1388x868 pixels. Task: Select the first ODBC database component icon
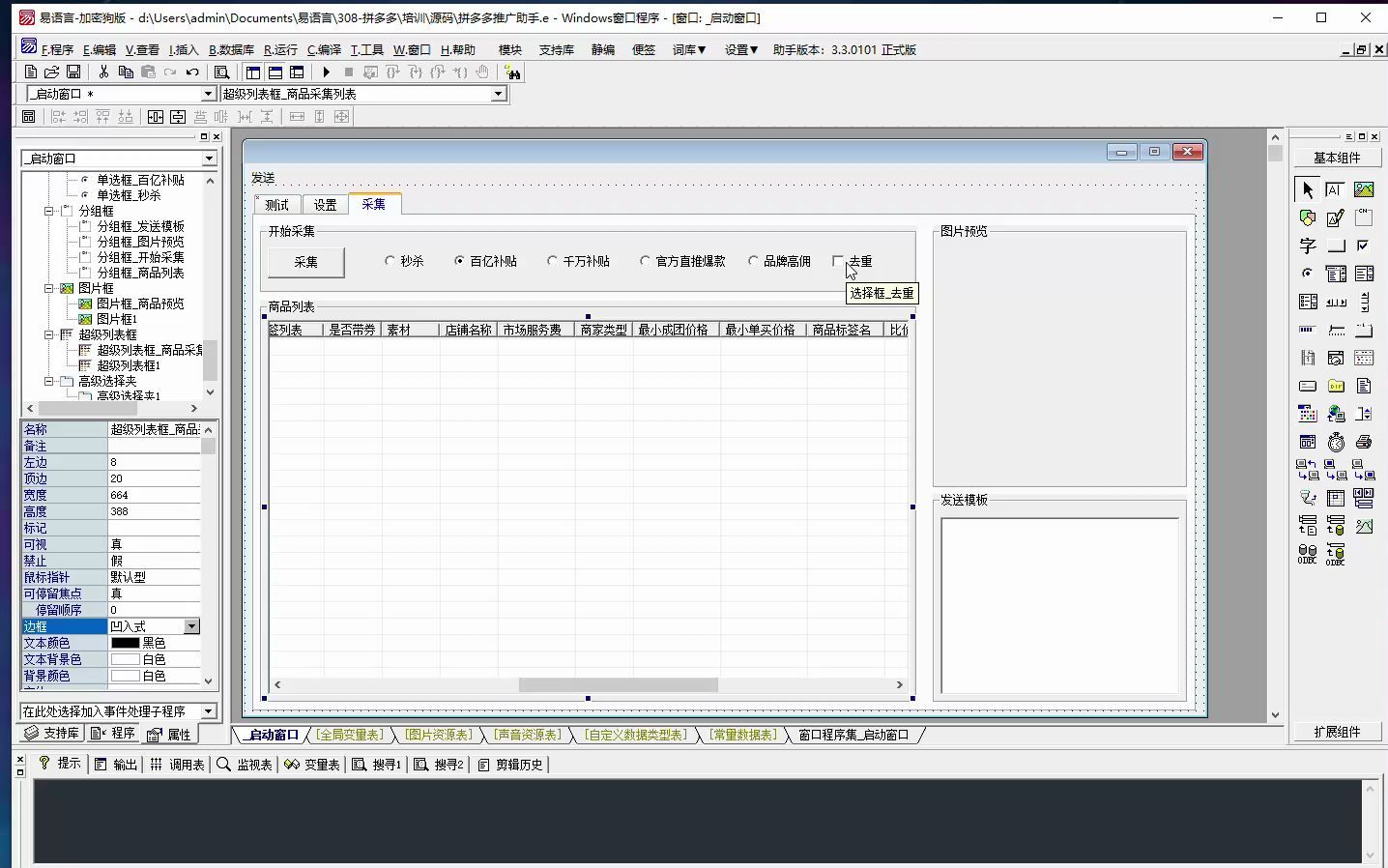[1308, 554]
